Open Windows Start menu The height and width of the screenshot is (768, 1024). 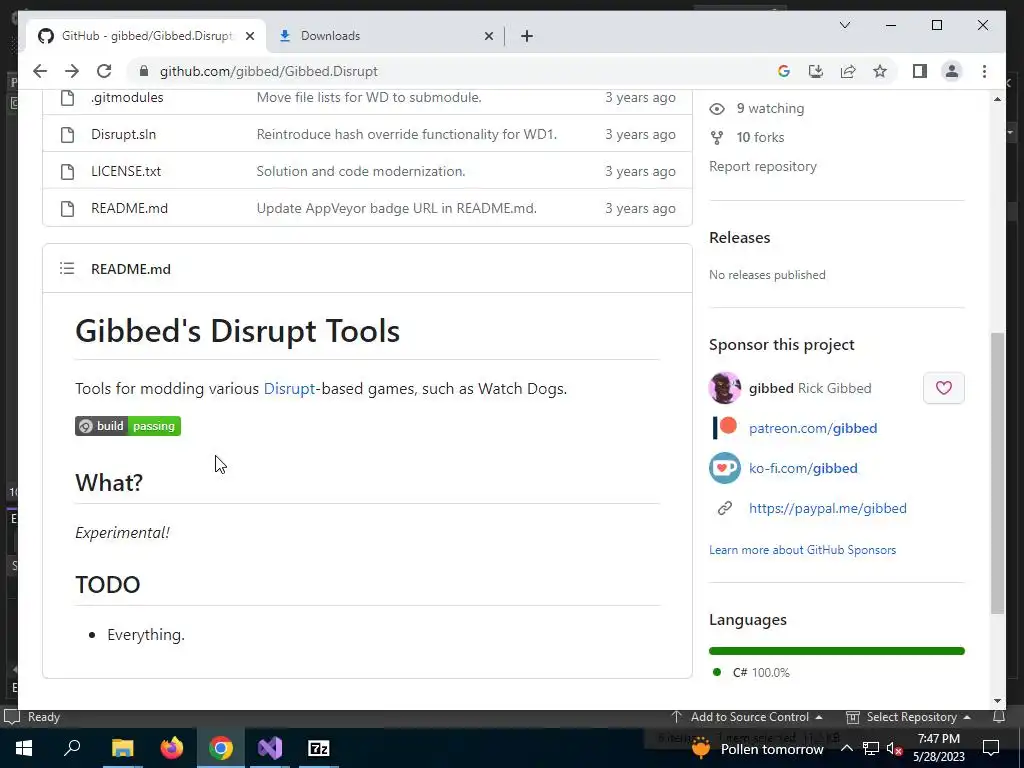coord(24,748)
